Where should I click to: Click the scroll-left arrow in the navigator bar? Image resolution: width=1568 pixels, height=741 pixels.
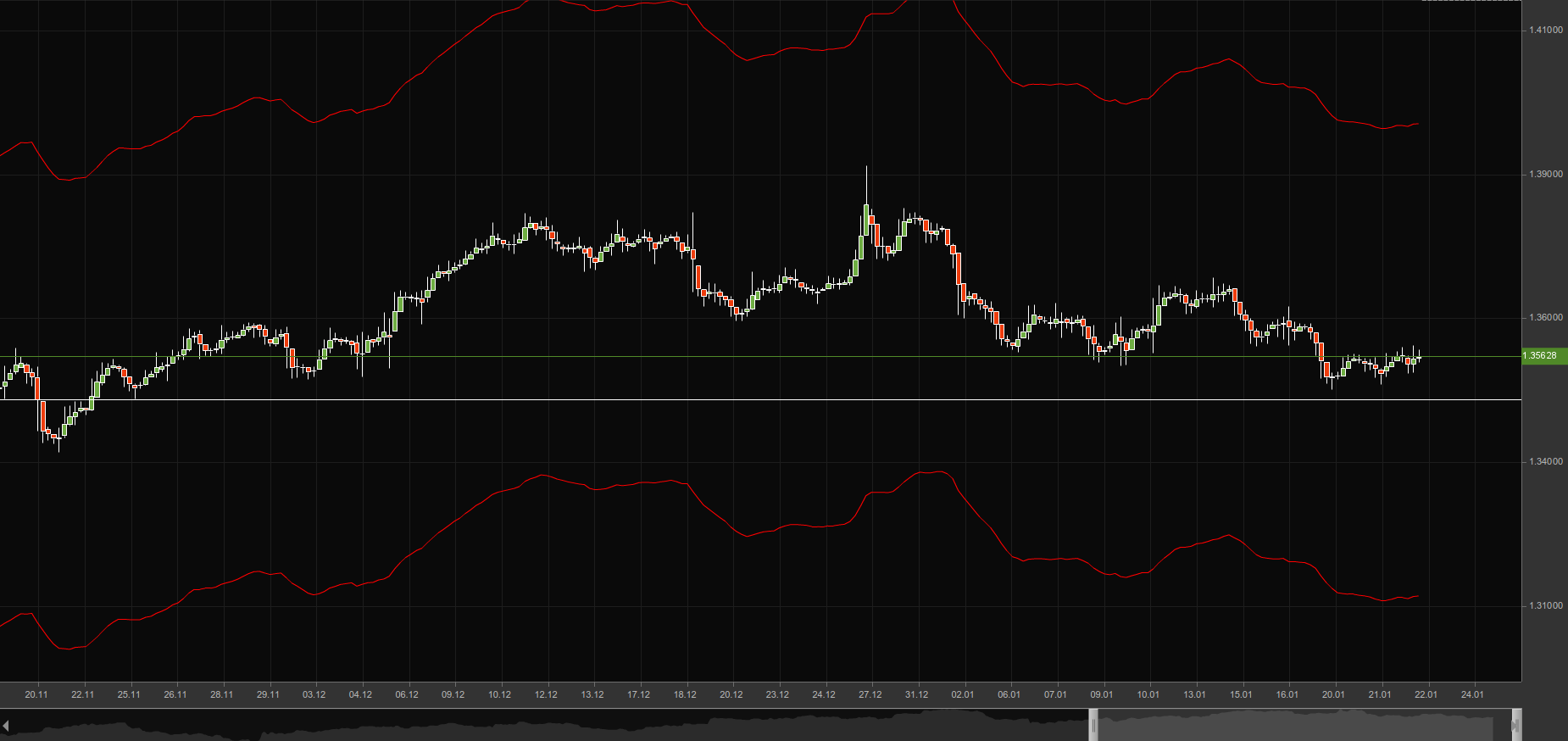click(6, 726)
